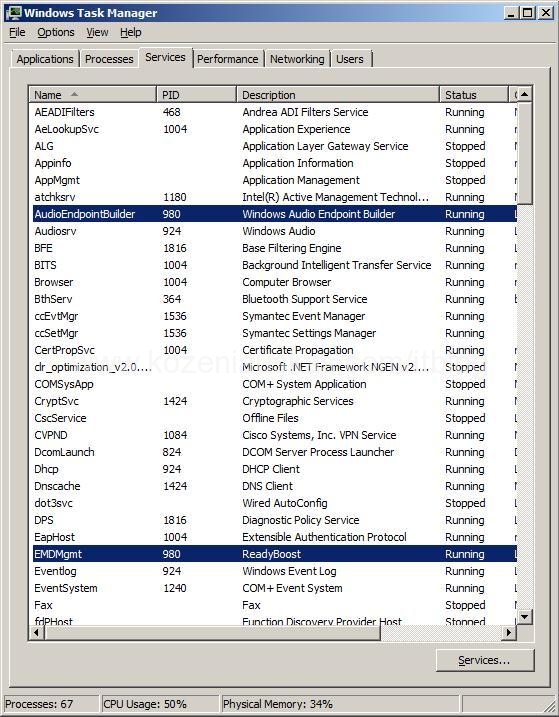Click the vertical scrollbar thumb
Image resolution: width=559 pixels, height=717 pixels.
tap(524, 154)
